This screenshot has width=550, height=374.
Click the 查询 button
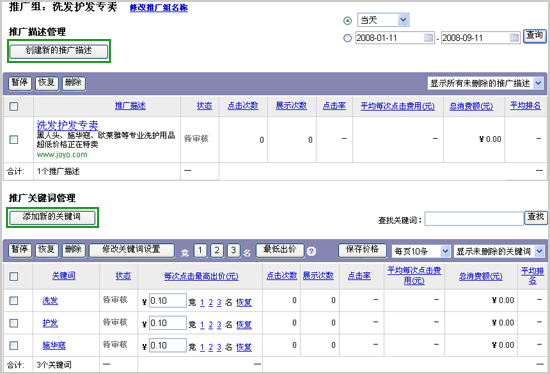tap(535, 36)
